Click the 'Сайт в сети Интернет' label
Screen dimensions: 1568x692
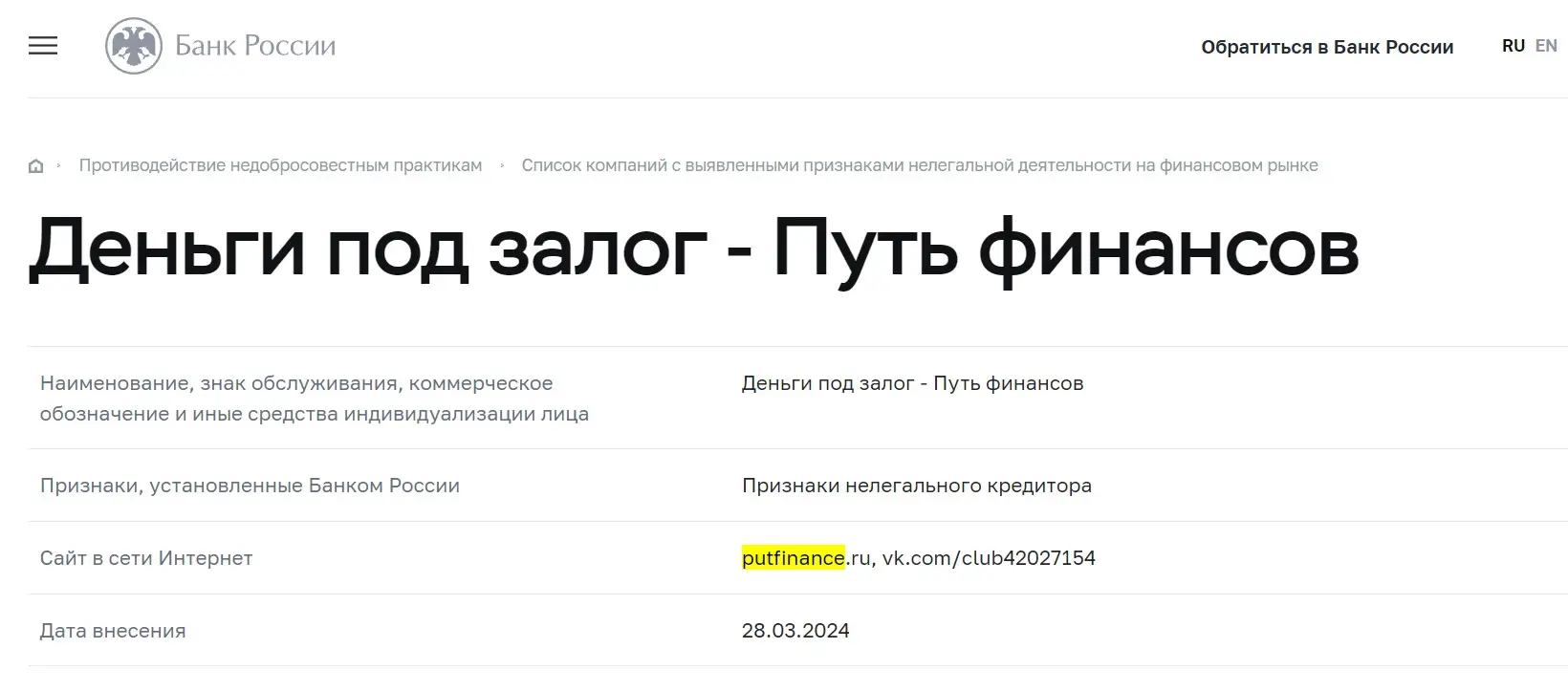(x=146, y=558)
